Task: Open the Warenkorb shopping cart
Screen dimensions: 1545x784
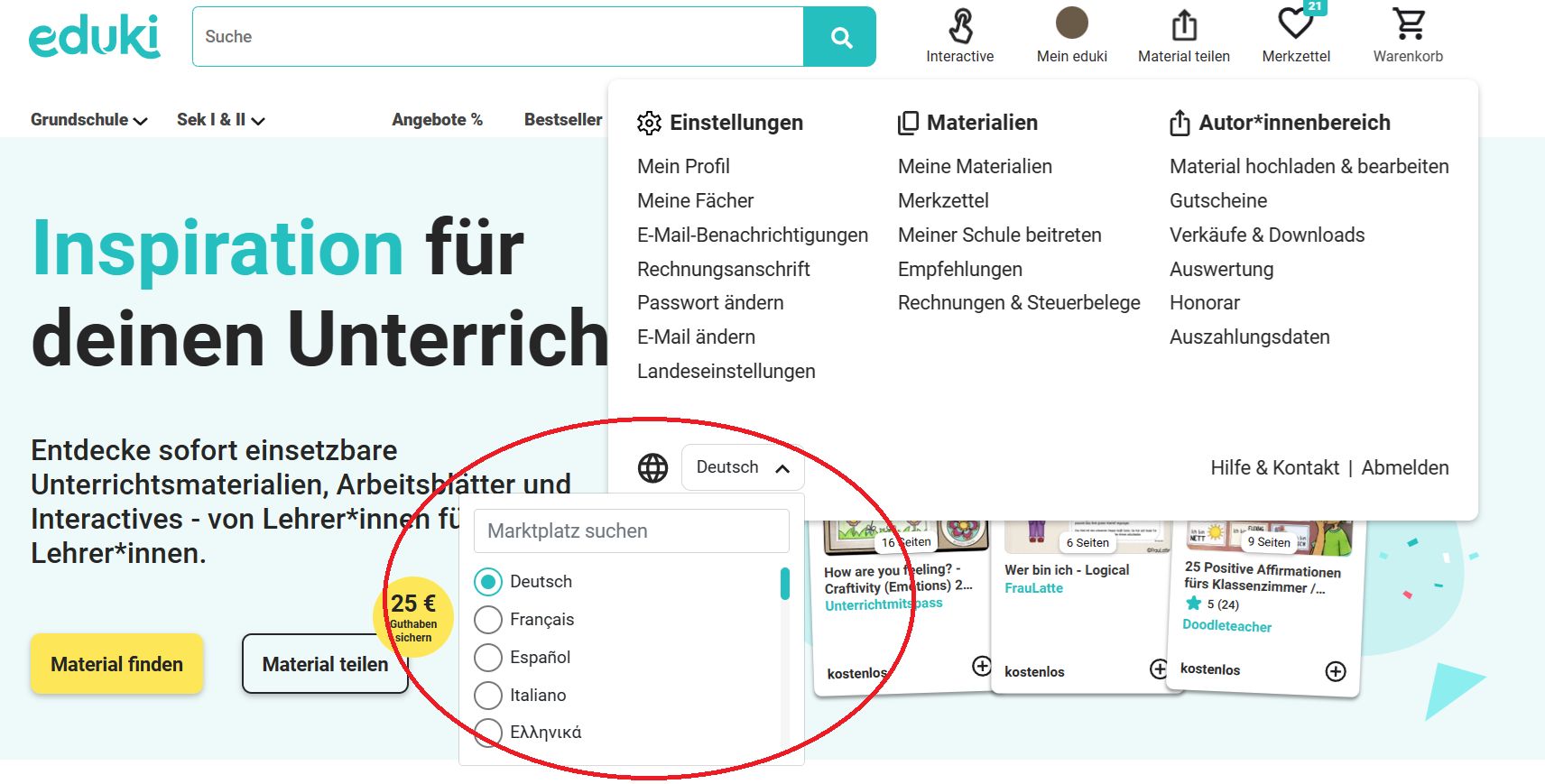Action: [x=1409, y=24]
